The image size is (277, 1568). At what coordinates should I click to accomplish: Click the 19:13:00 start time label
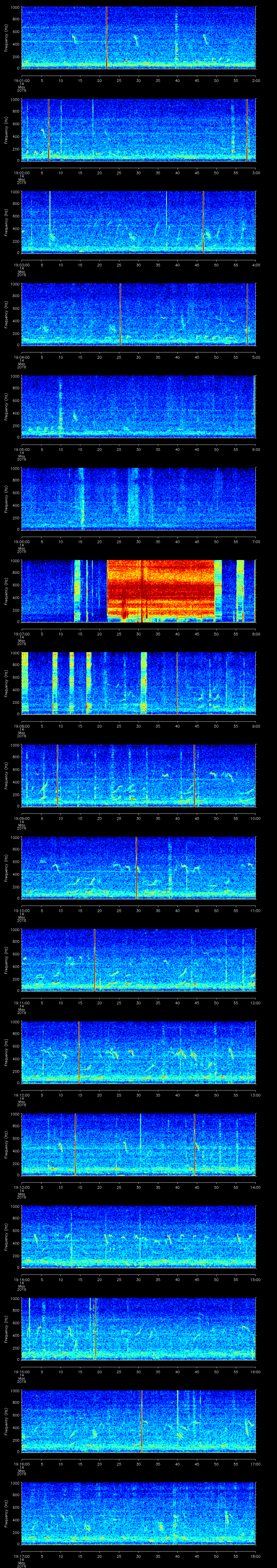click(x=21, y=1187)
